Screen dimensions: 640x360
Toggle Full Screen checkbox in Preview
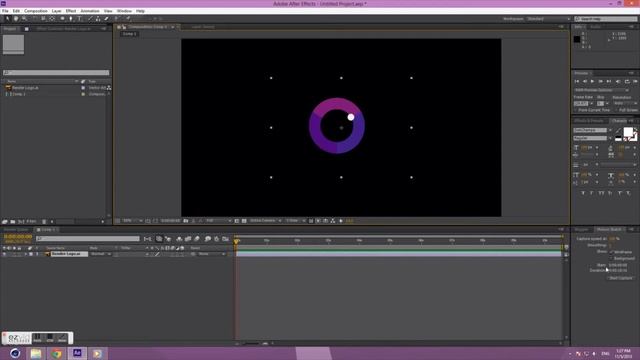coord(616,110)
